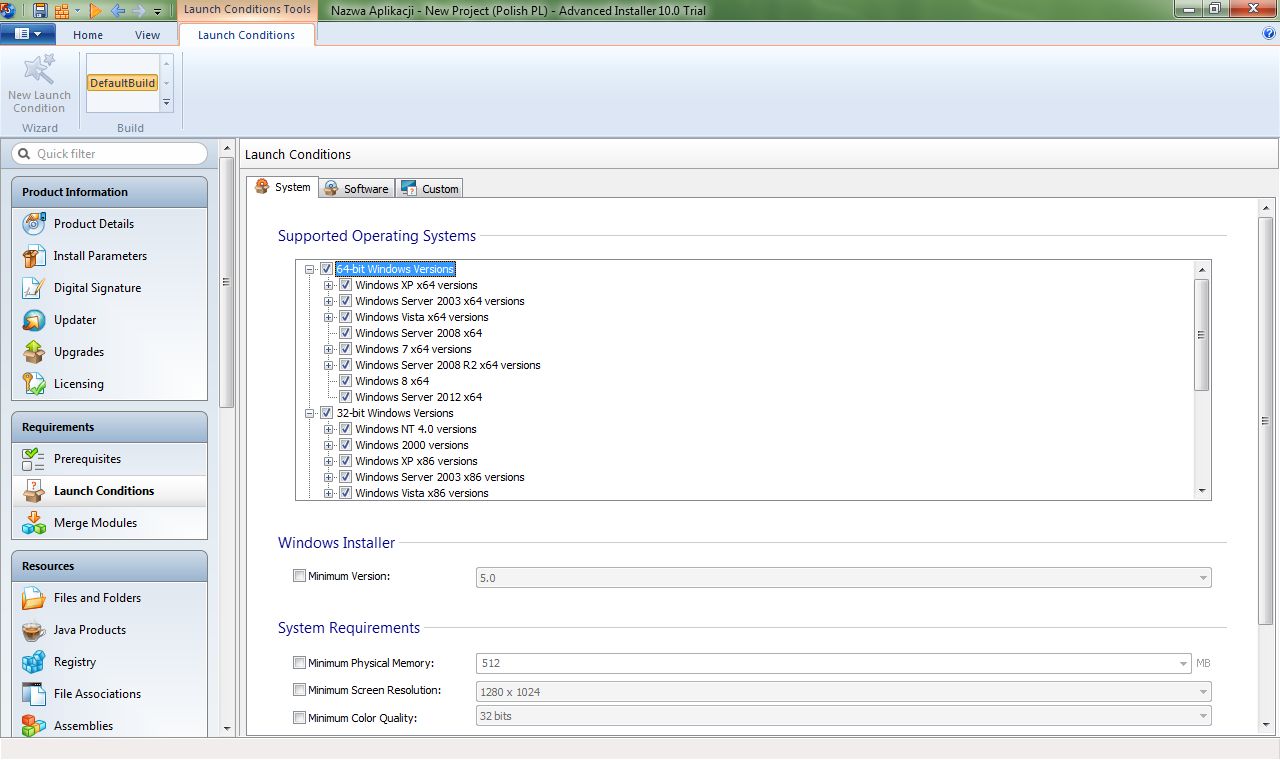Uncheck 32-bit Windows Versions checkbox
The image size is (1280, 760).
point(326,413)
